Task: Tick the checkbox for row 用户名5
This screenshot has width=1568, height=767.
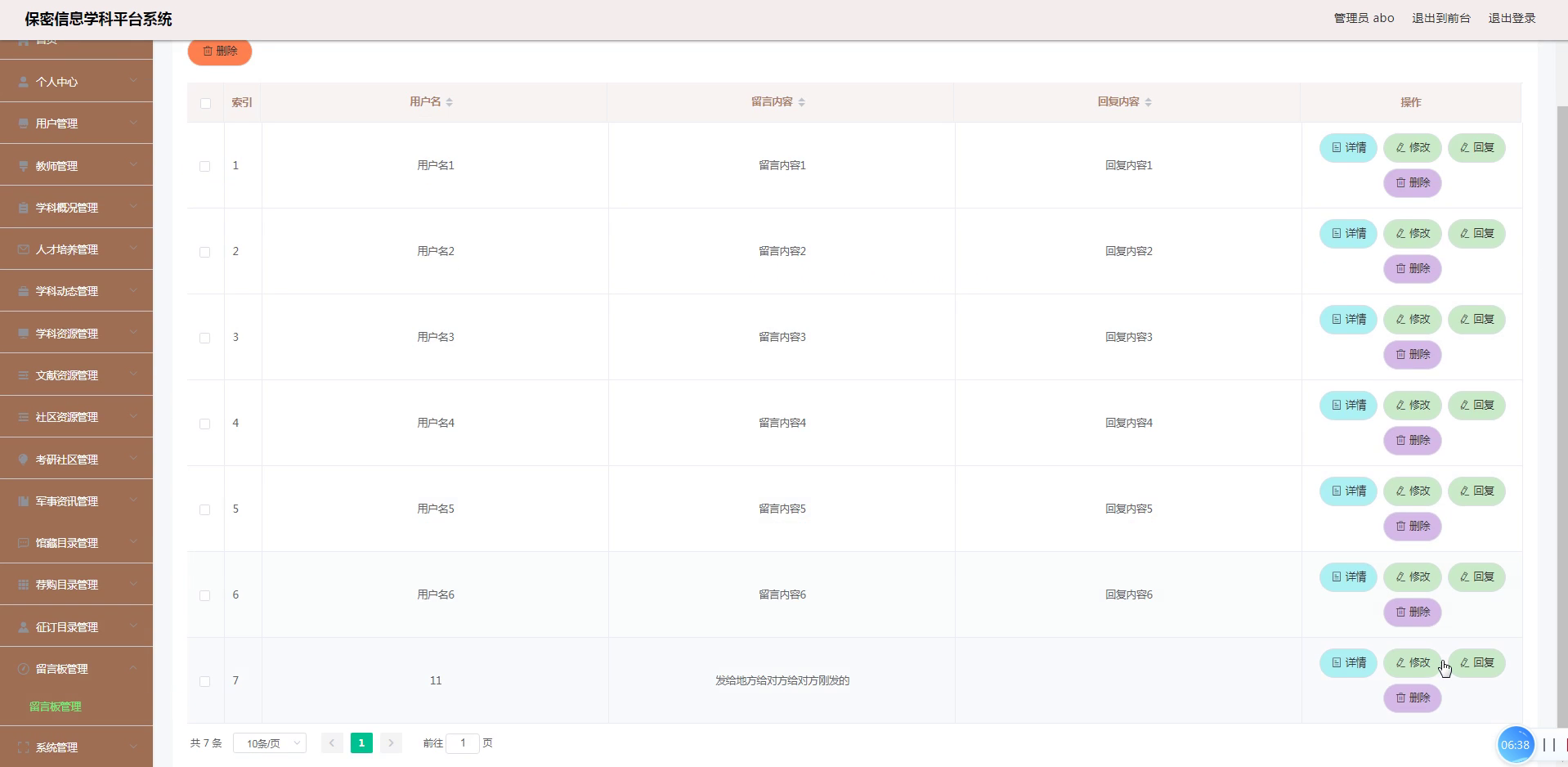Action: (x=205, y=509)
